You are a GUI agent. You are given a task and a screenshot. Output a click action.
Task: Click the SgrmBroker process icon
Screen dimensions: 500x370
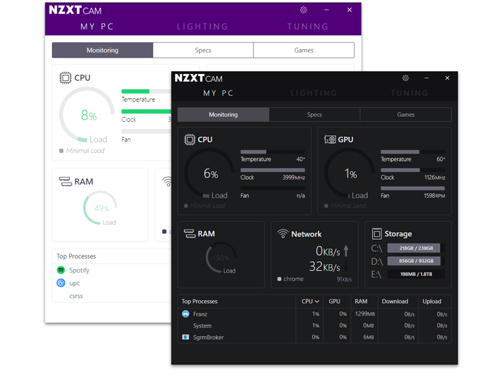[x=186, y=337]
